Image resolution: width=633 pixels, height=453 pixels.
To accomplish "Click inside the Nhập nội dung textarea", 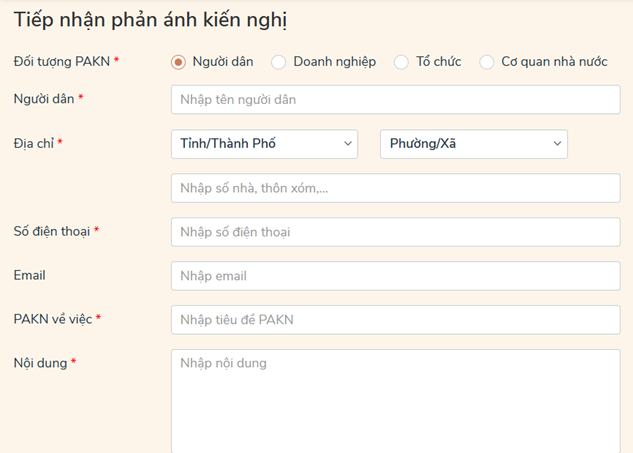I will 396,400.
